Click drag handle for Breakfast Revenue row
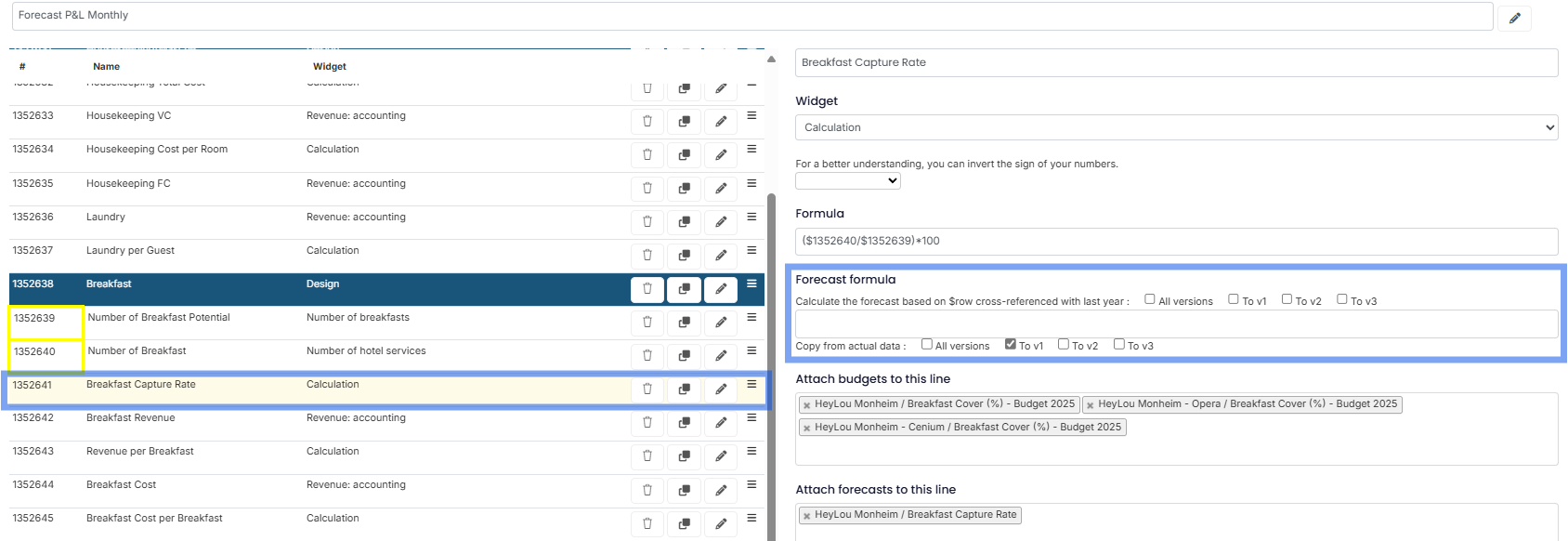The image size is (1568, 541). coord(751,418)
